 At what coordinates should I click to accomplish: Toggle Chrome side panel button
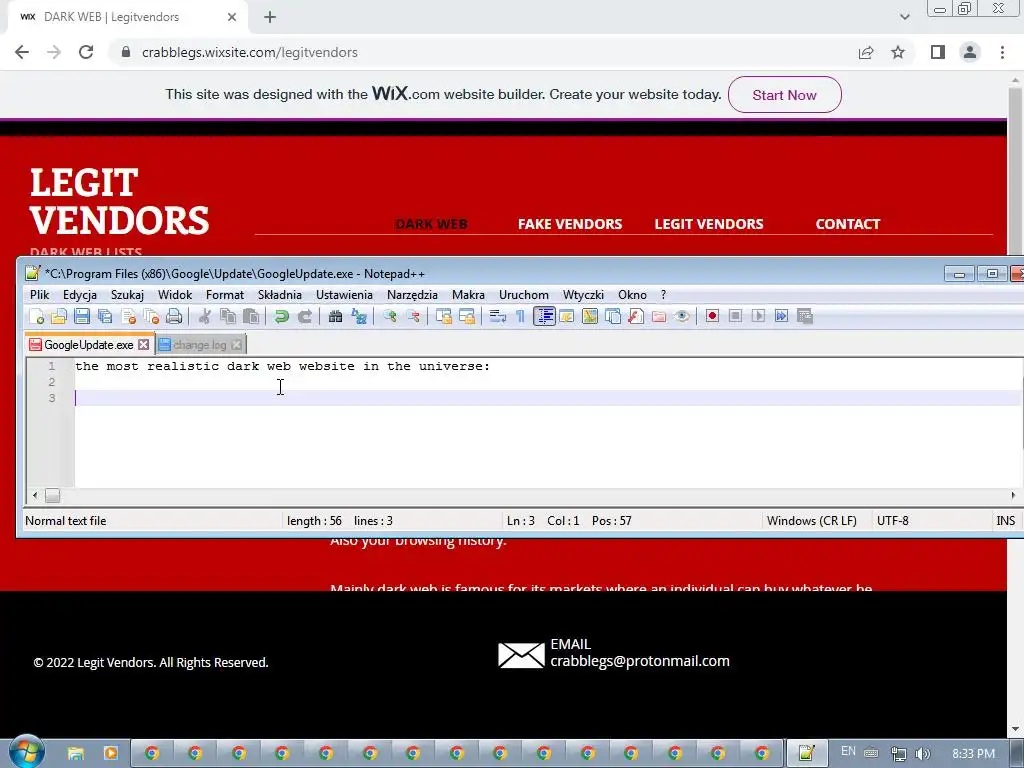[938, 52]
